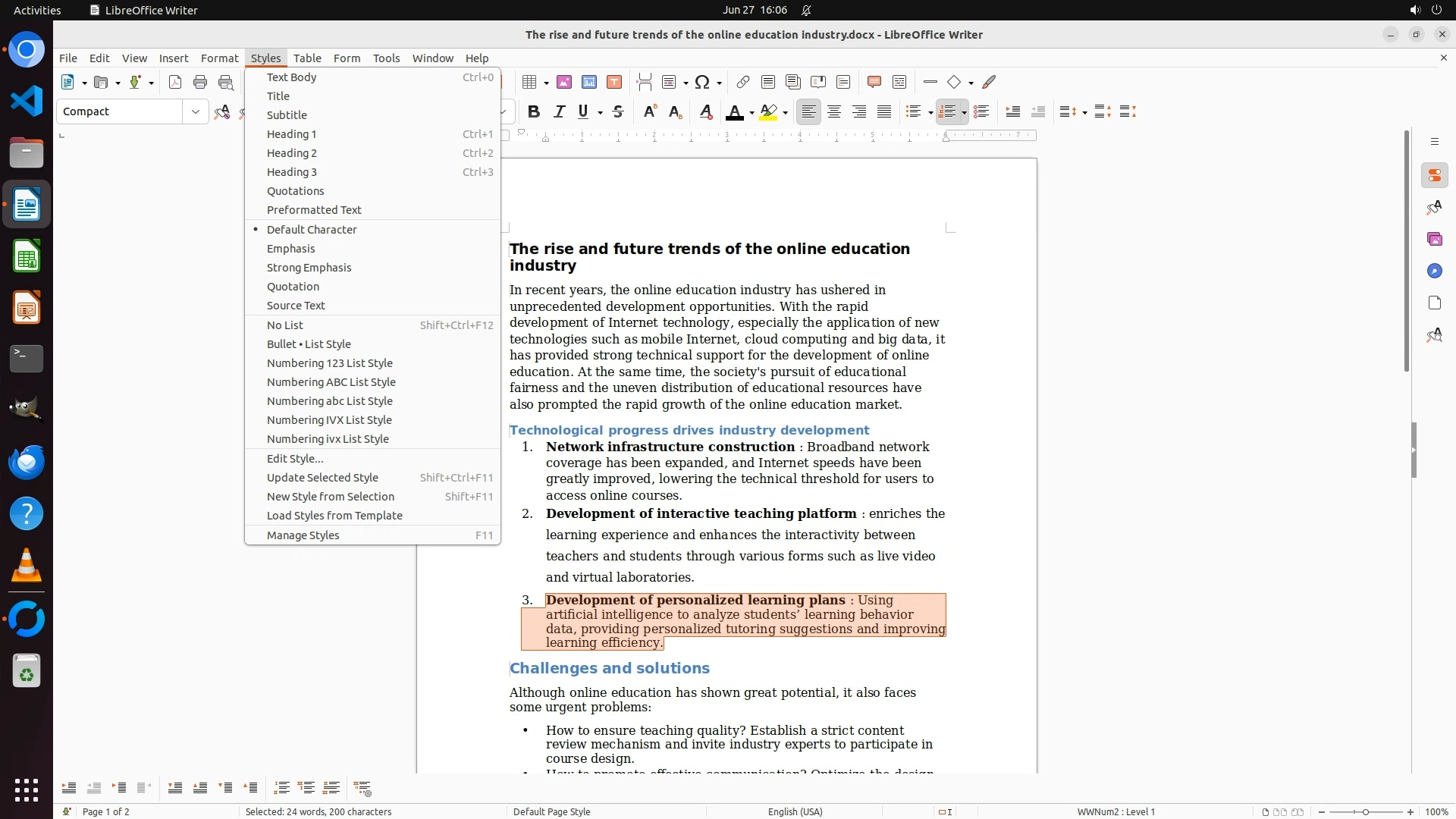
Task: Open the font color dropdown arrow
Action: click(x=752, y=113)
